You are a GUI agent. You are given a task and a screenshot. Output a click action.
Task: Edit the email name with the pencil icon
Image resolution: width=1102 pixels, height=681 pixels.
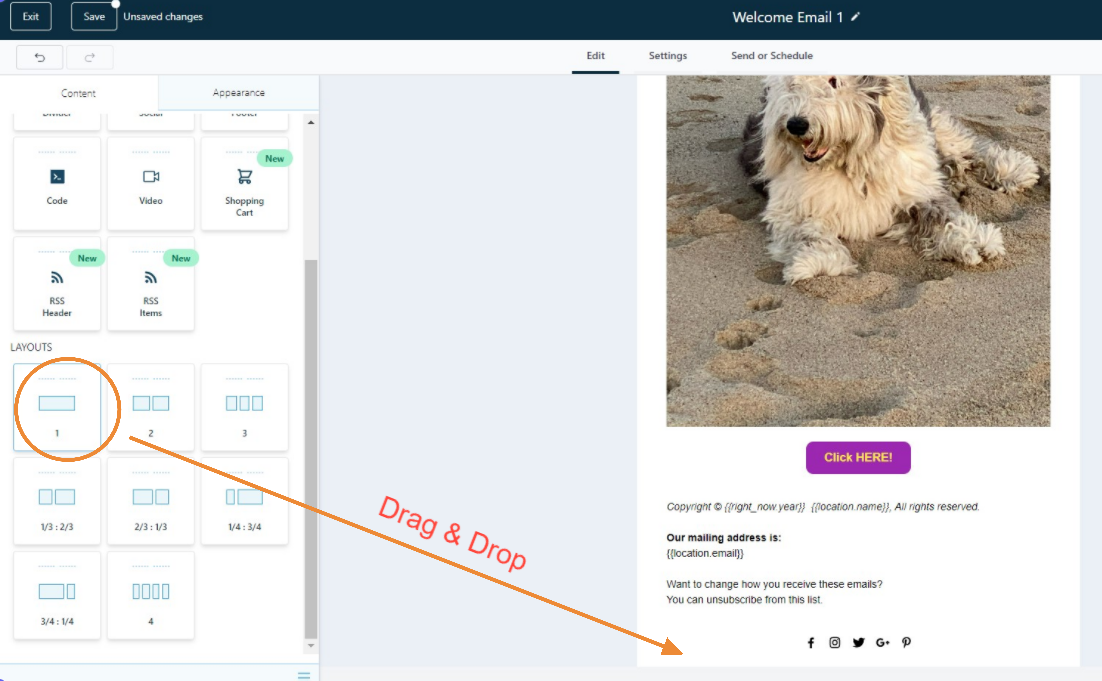click(855, 17)
